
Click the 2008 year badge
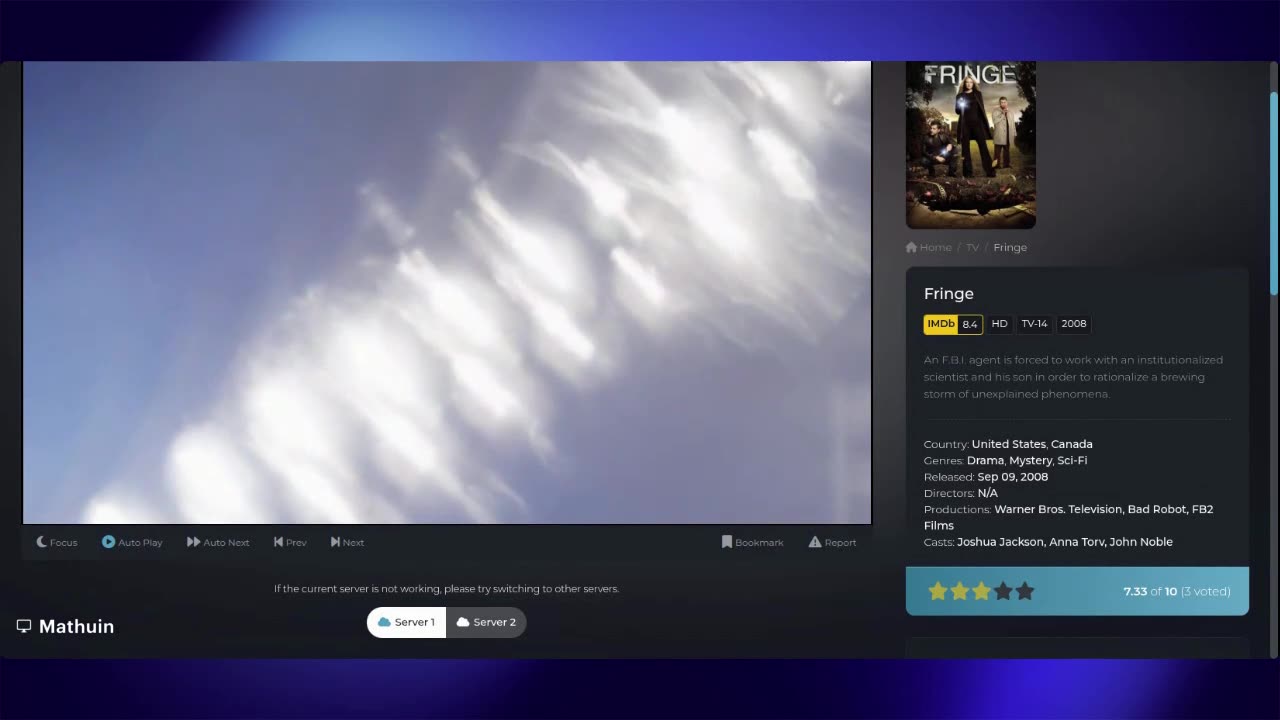coord(1074,324)
